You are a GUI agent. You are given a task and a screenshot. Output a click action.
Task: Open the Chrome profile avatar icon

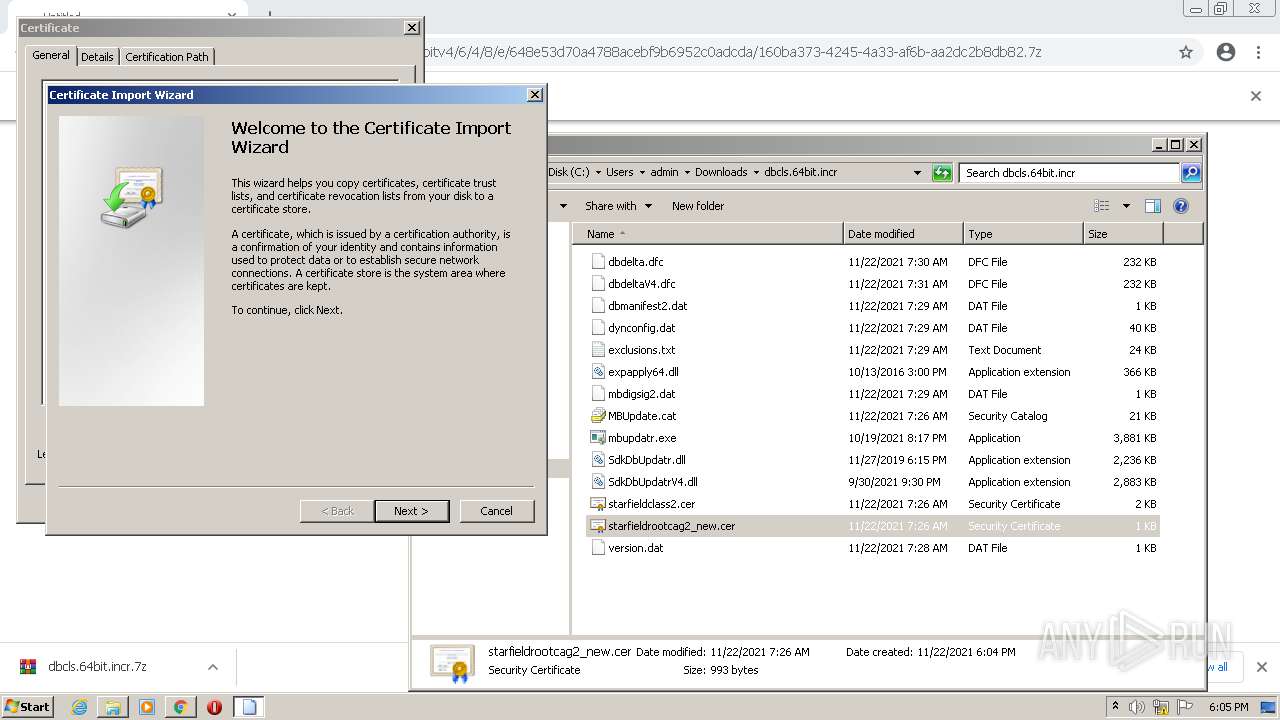pos(1226,52)
